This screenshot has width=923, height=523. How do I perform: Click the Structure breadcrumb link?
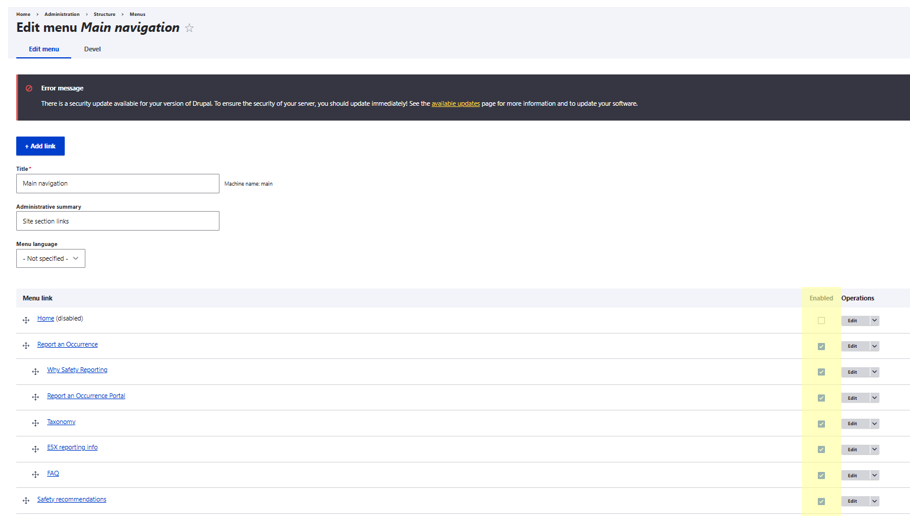pyautogui.click(x=104, y=14)
